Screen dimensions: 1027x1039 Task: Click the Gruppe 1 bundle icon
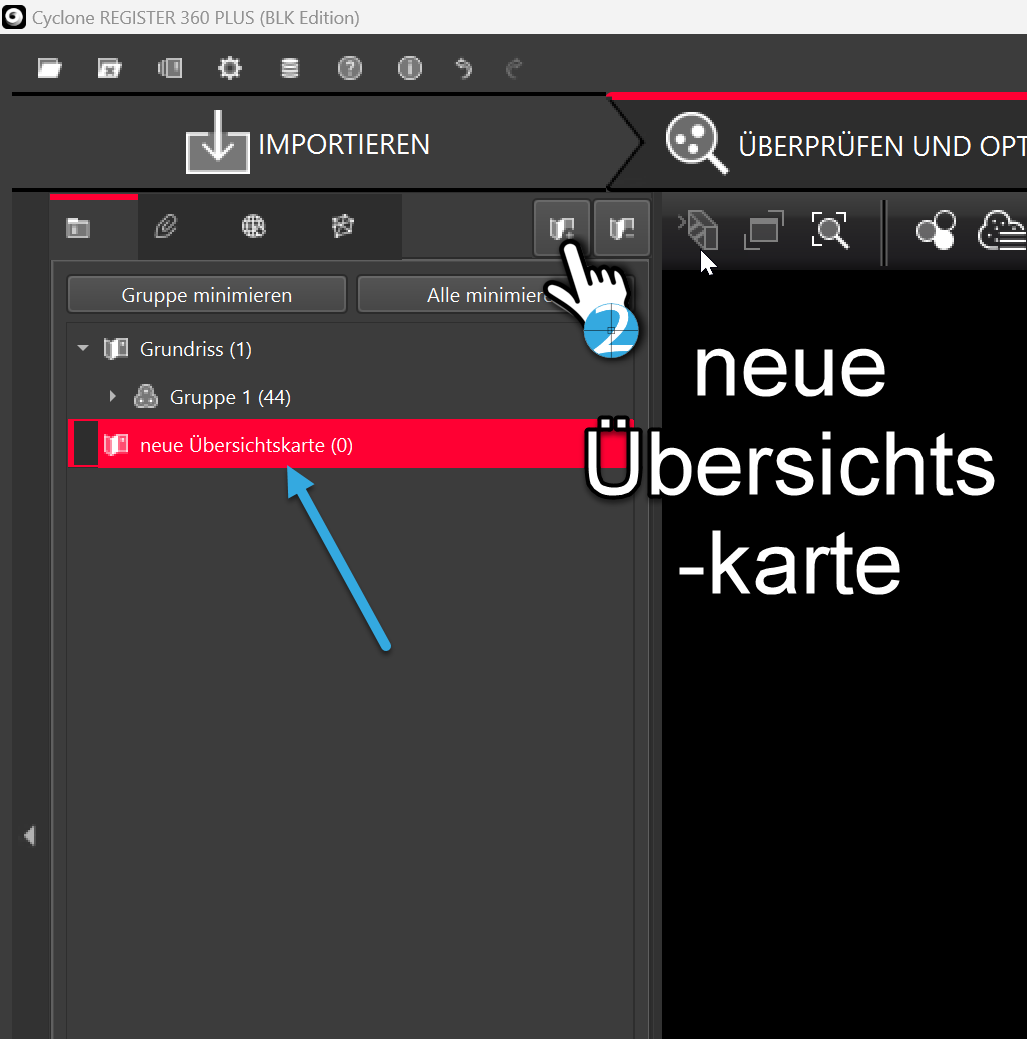point(146,396)
